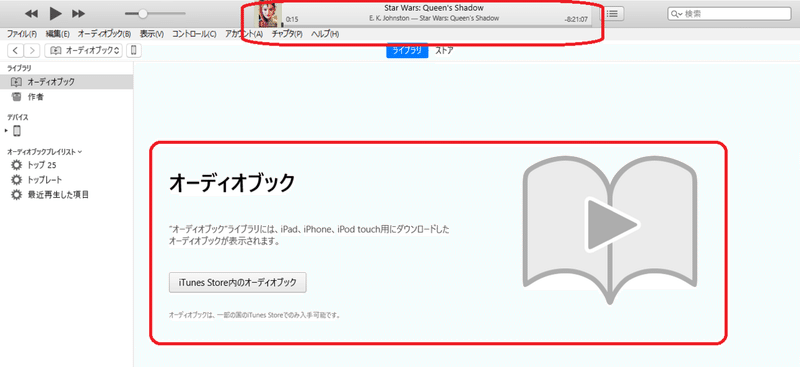Click the playback progress bar under the title
The height and width of the screenshot is (367, 800).
pyautogui.click(x=437, y=26)
